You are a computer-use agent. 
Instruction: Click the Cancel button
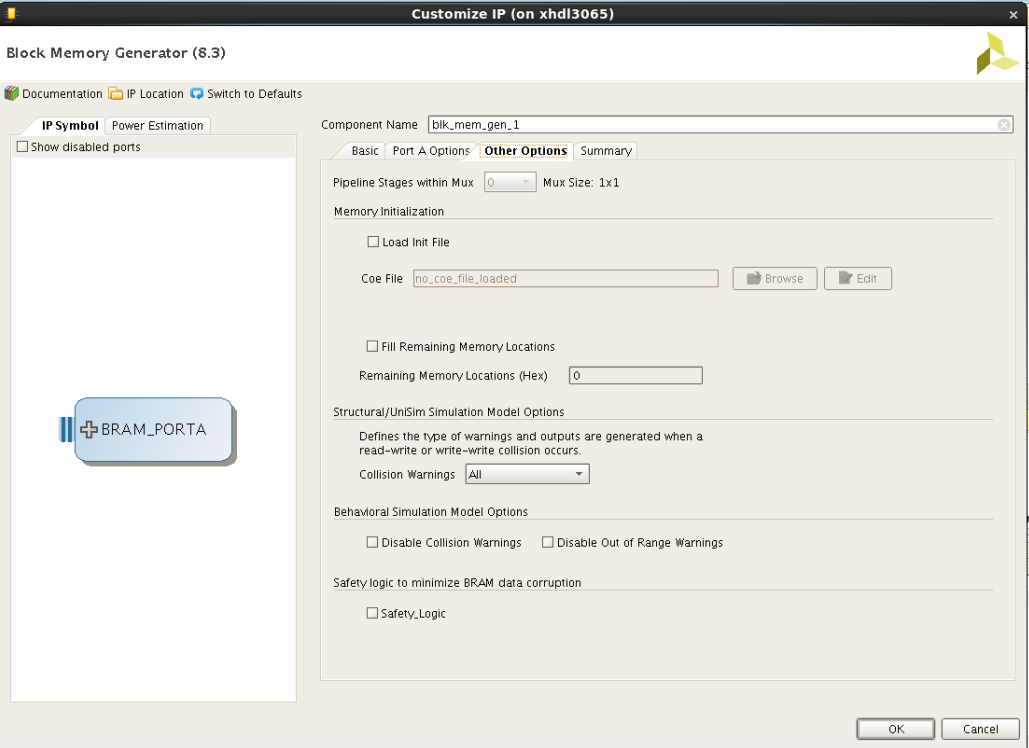tap(979, 728)
